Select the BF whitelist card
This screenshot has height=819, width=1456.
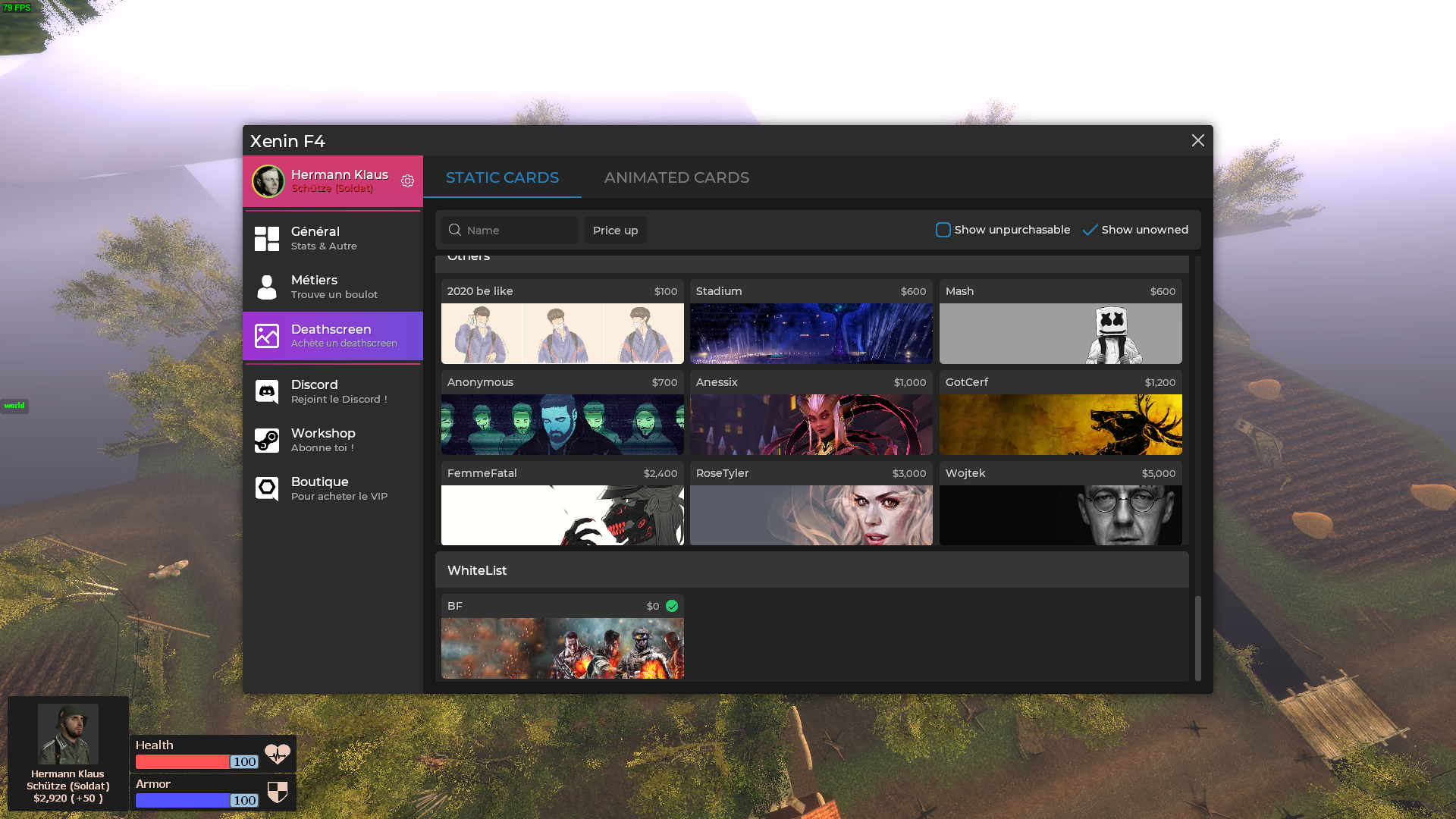click(563, 636)
